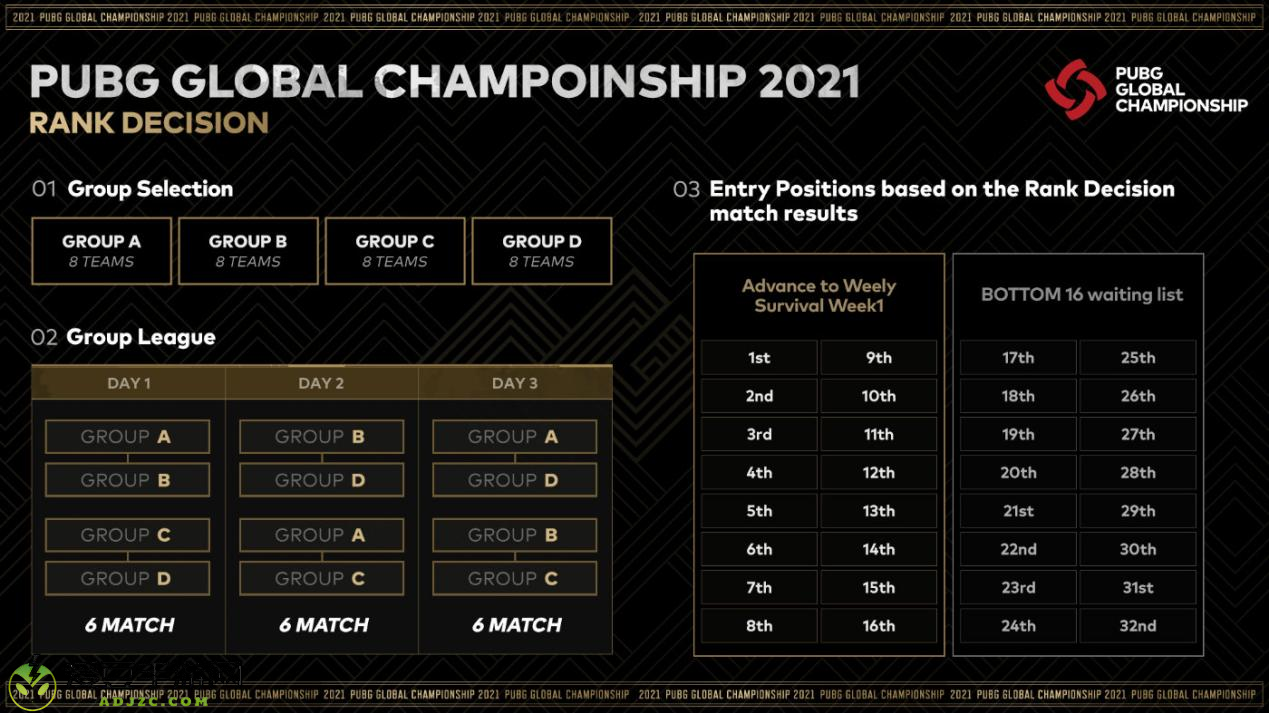Select the 9th rank cell
1269x713 pixels.
point(879,358)
